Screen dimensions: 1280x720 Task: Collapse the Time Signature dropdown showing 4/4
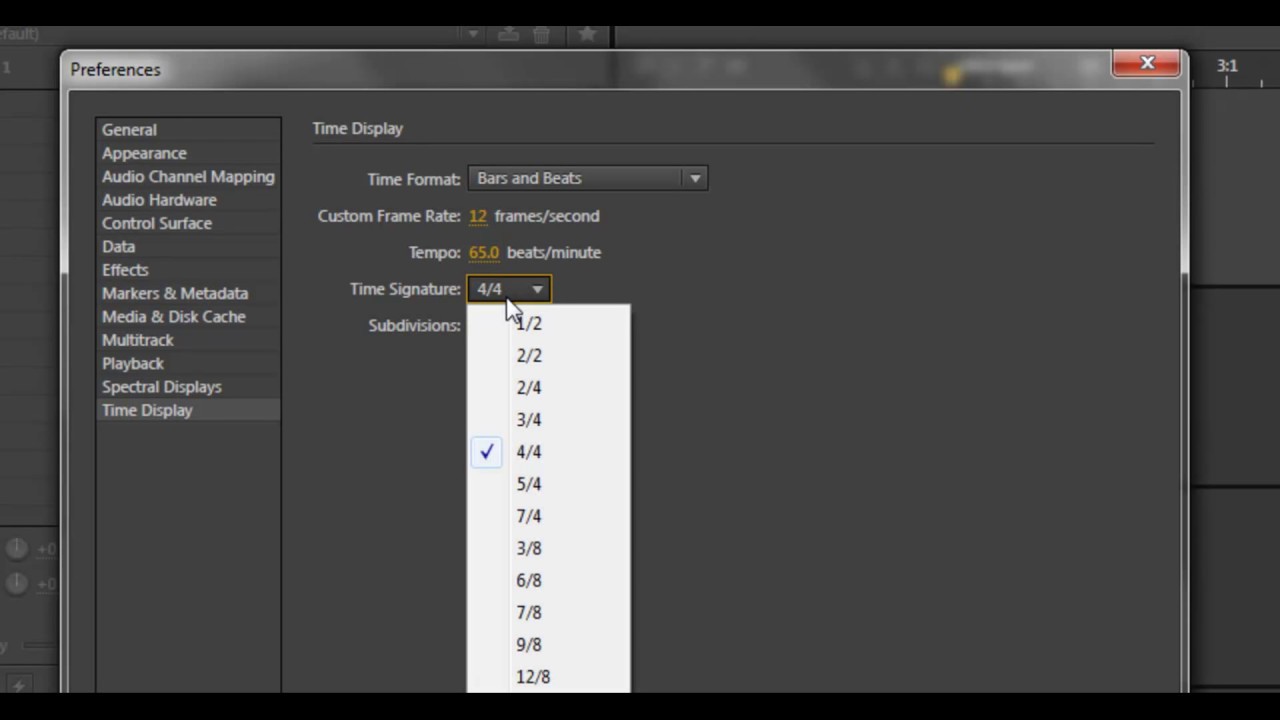(509, 289)
